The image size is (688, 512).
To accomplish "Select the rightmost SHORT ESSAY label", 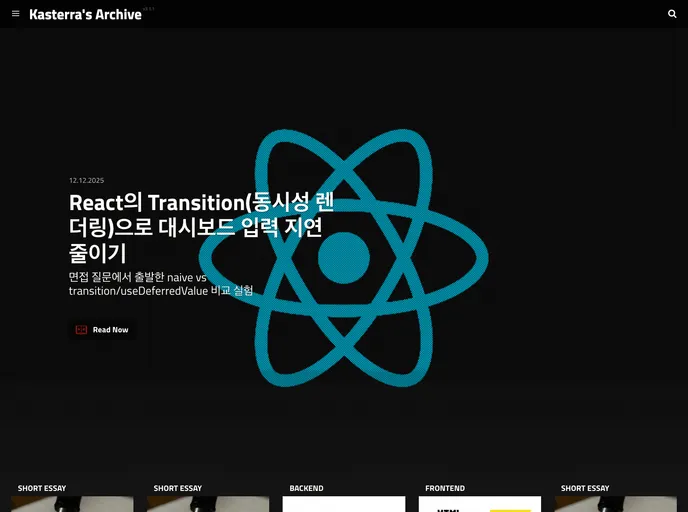I will [585, 488].
